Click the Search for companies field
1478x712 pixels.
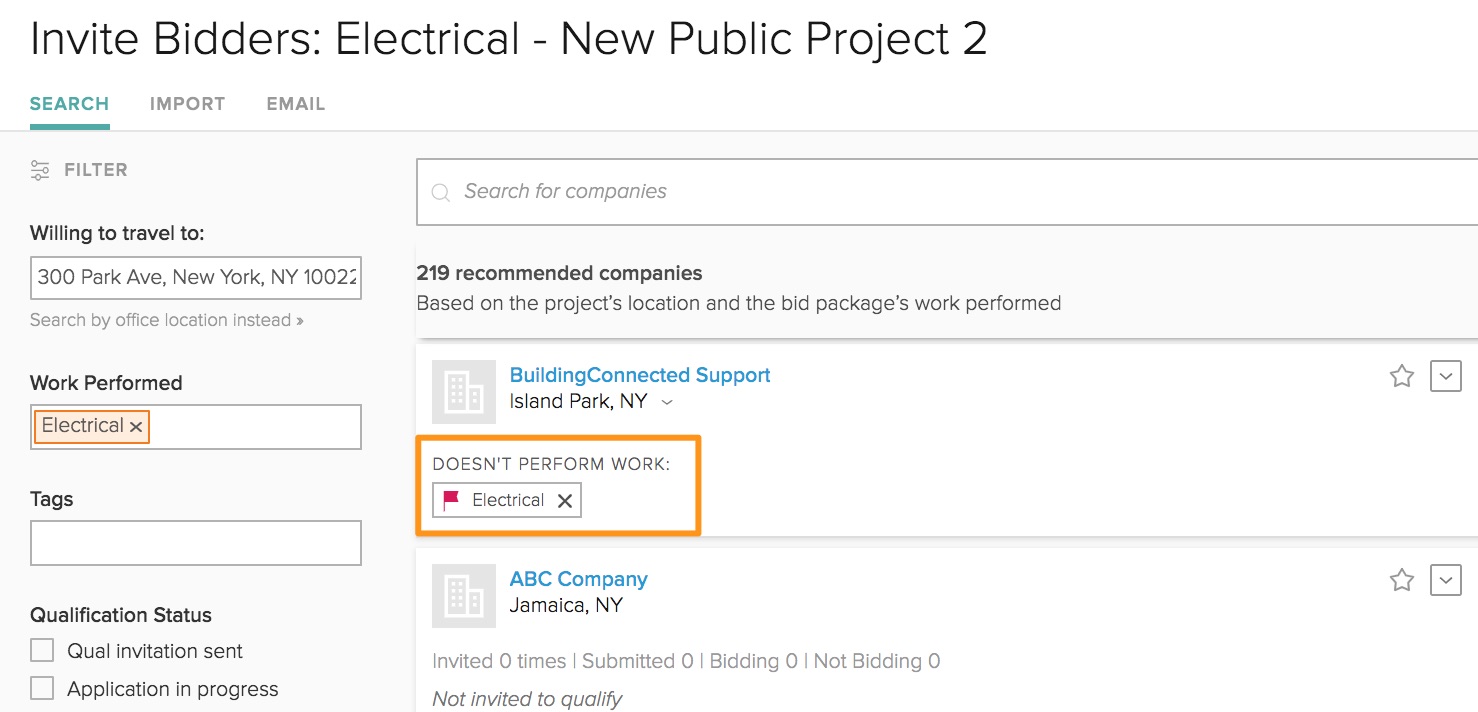[900, 192]
